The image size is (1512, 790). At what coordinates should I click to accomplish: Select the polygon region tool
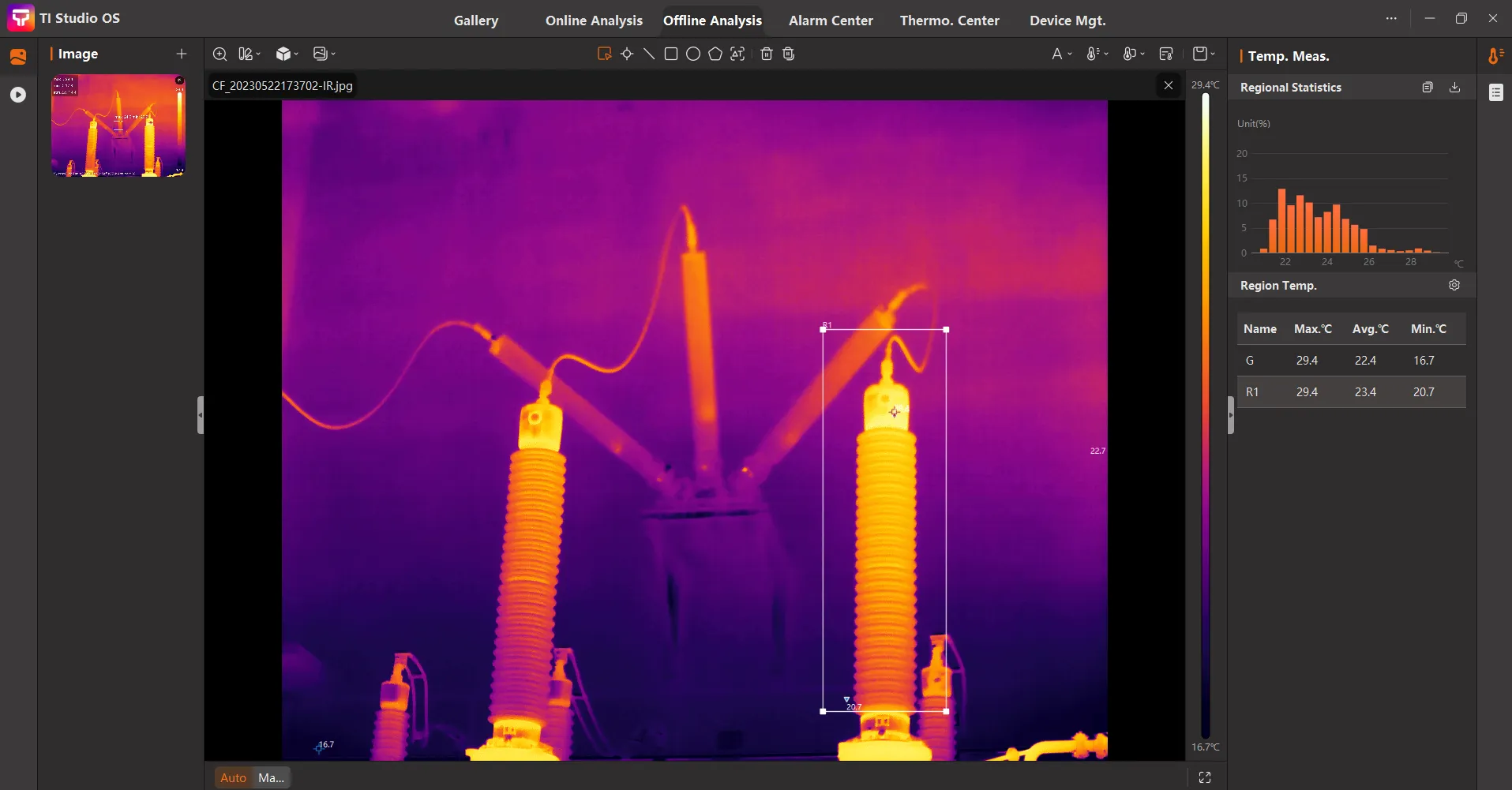tap(715, 54)
